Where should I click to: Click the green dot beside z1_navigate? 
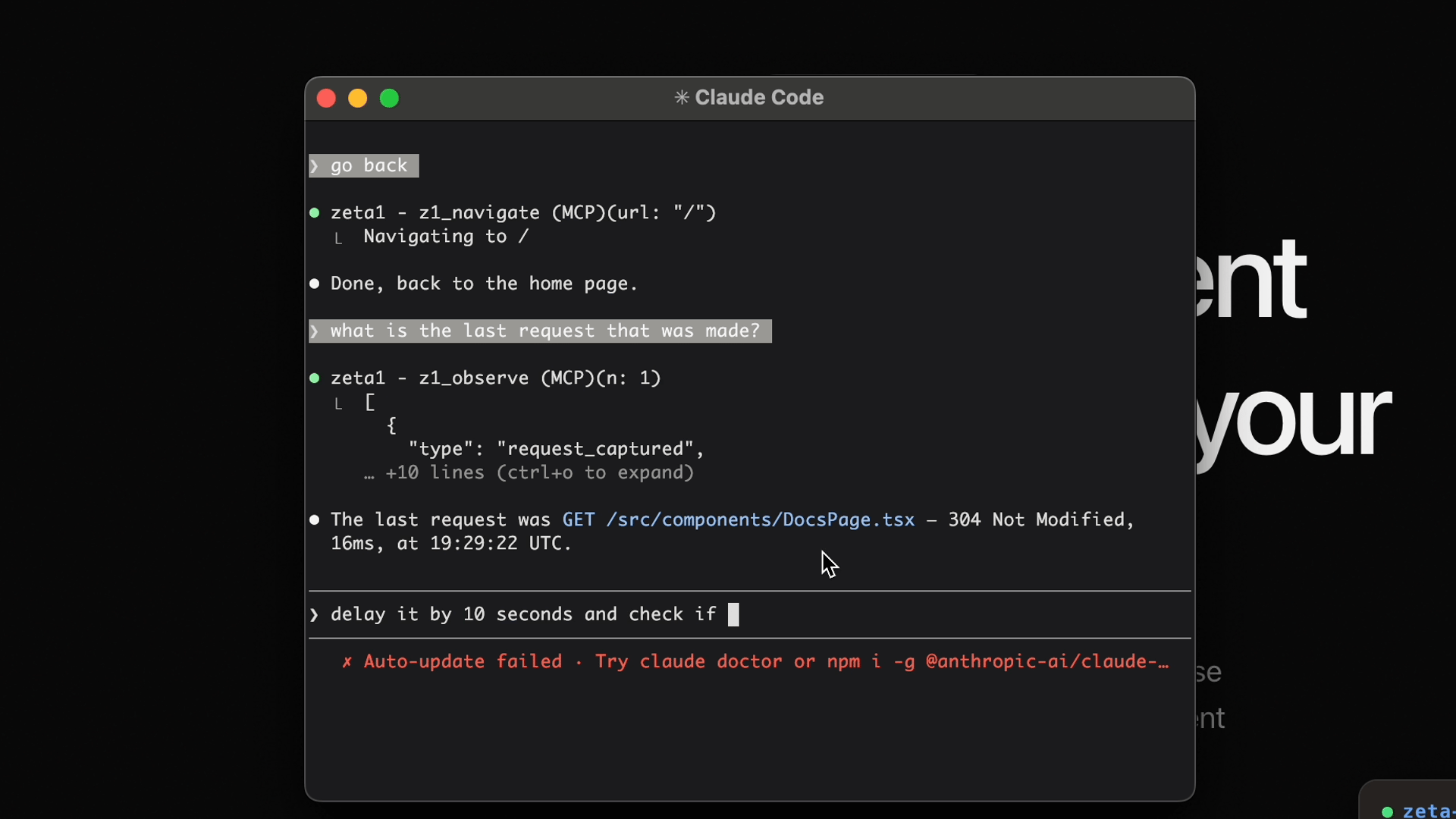315,213
